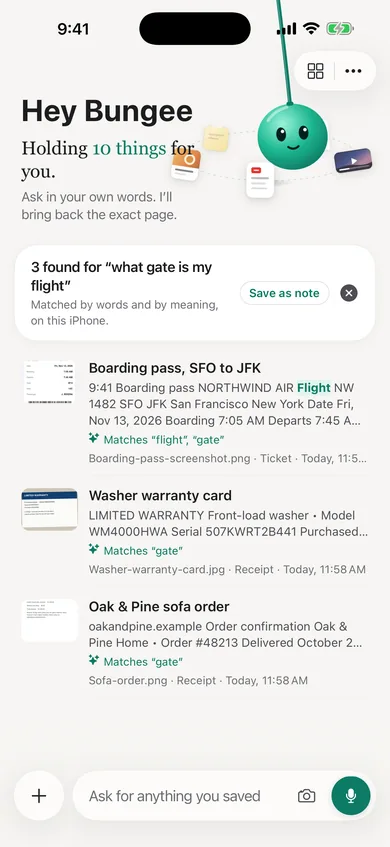390x847 pixels.
Task: Open Boarding pass, SFO to JFK result
Action: pos(195,414)
